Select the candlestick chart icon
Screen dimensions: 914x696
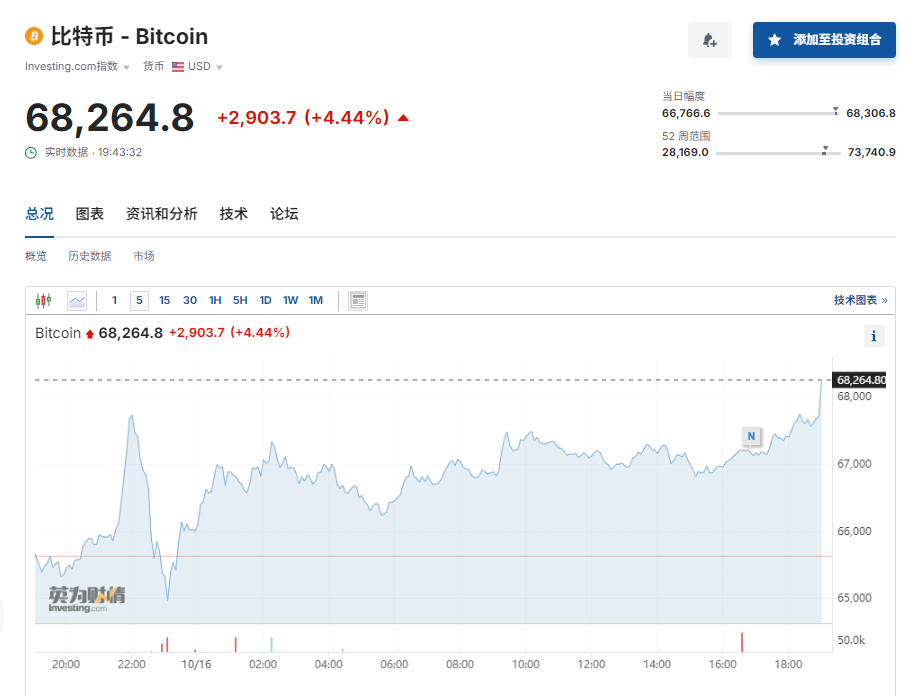[x=41, y=300]
